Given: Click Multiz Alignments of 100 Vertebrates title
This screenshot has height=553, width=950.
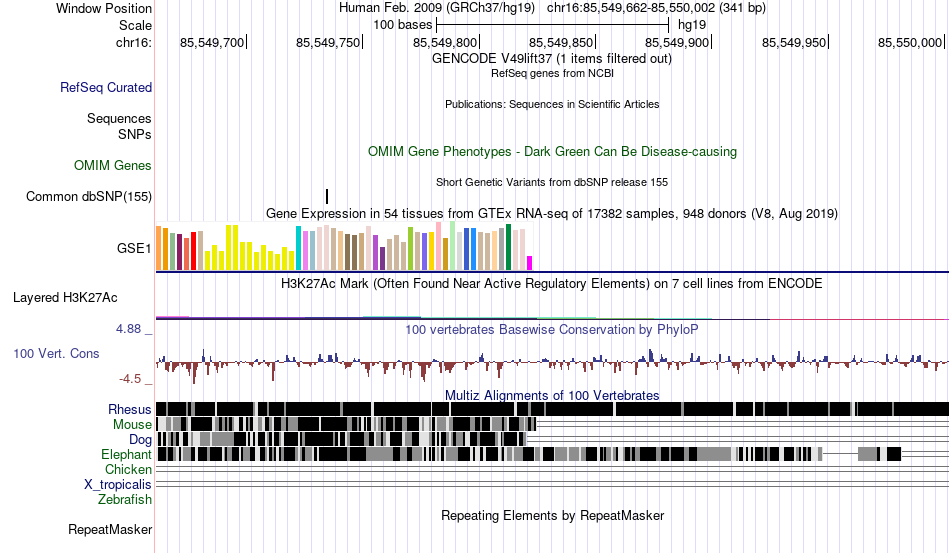Looking at the screenshot, I should click(552, 396).
